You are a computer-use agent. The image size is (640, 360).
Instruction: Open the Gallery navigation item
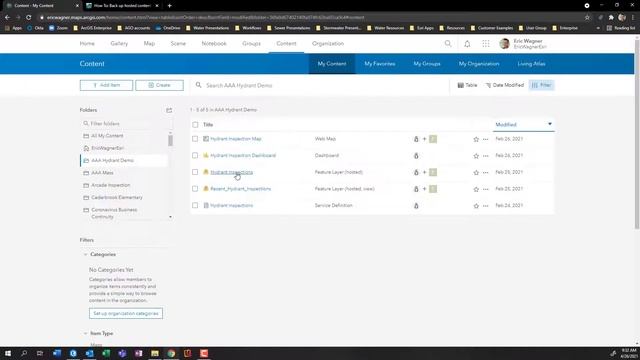click(x=119, y=43)
